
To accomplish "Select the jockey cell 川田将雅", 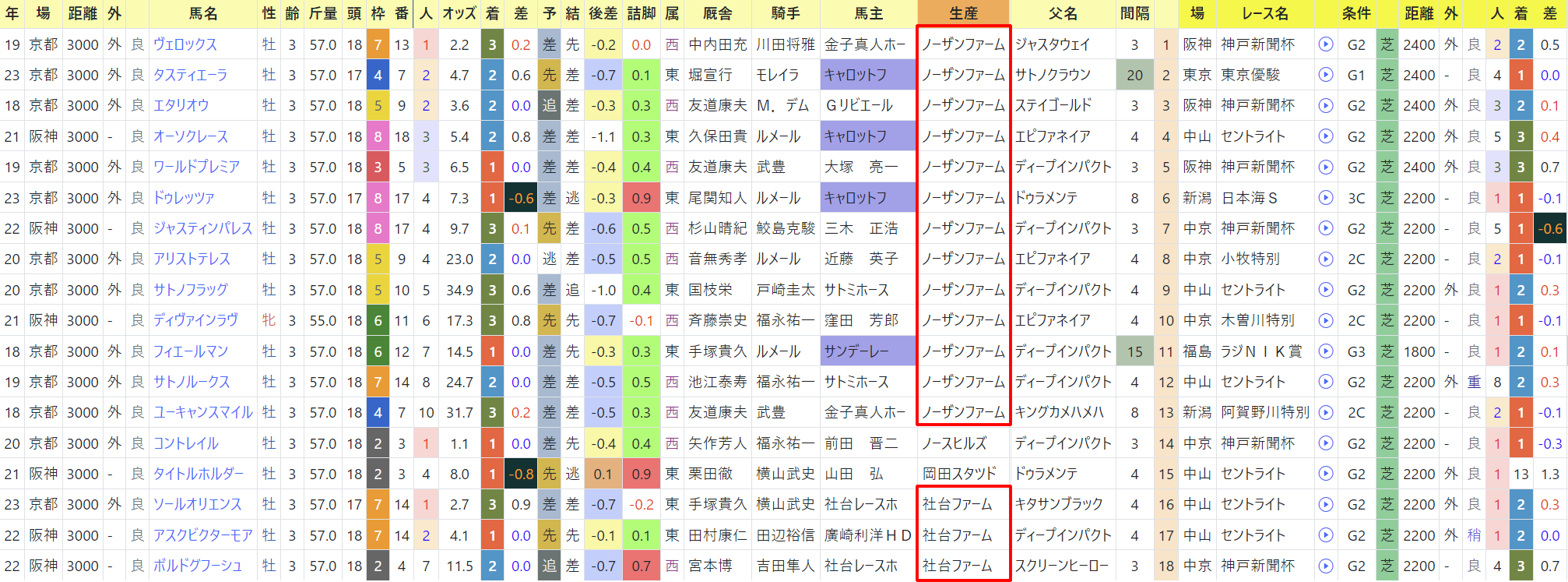I will coord(786,44).
